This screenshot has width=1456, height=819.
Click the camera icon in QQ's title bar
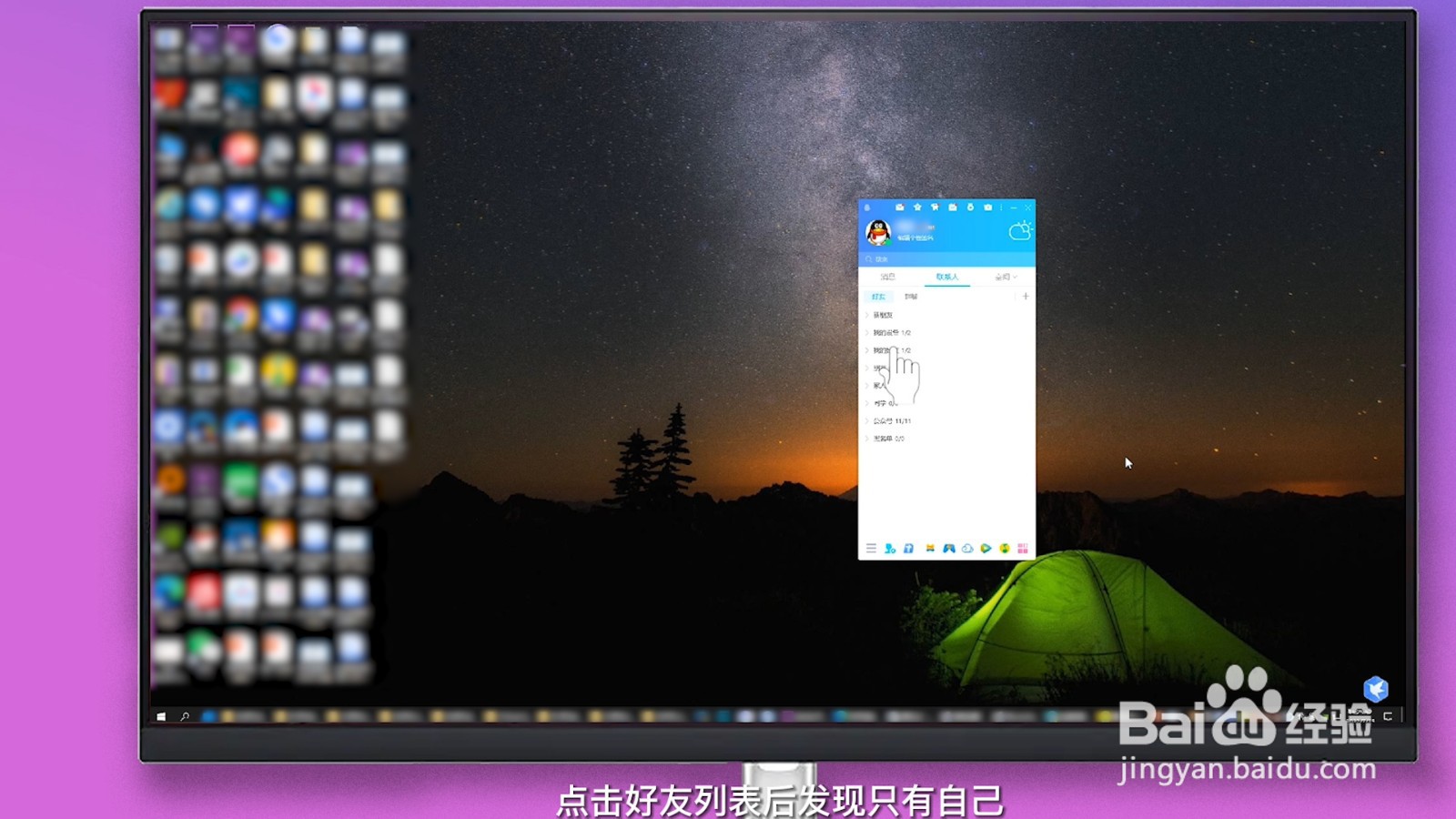coord(987,207)
